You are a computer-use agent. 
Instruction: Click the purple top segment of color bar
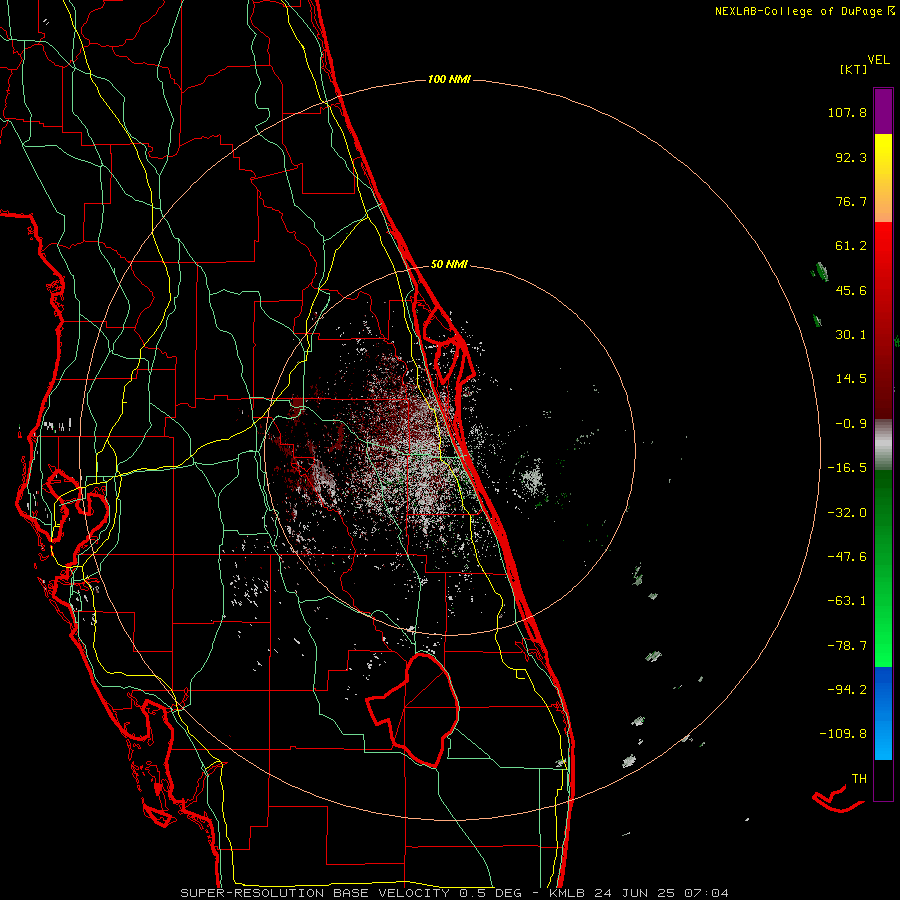(883, 111)
